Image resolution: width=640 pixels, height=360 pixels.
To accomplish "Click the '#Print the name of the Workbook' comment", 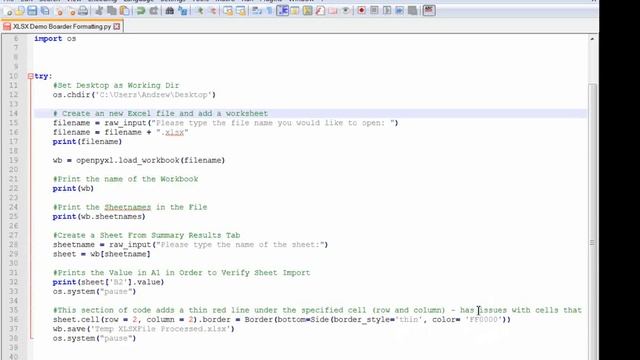I will point(125,179).
